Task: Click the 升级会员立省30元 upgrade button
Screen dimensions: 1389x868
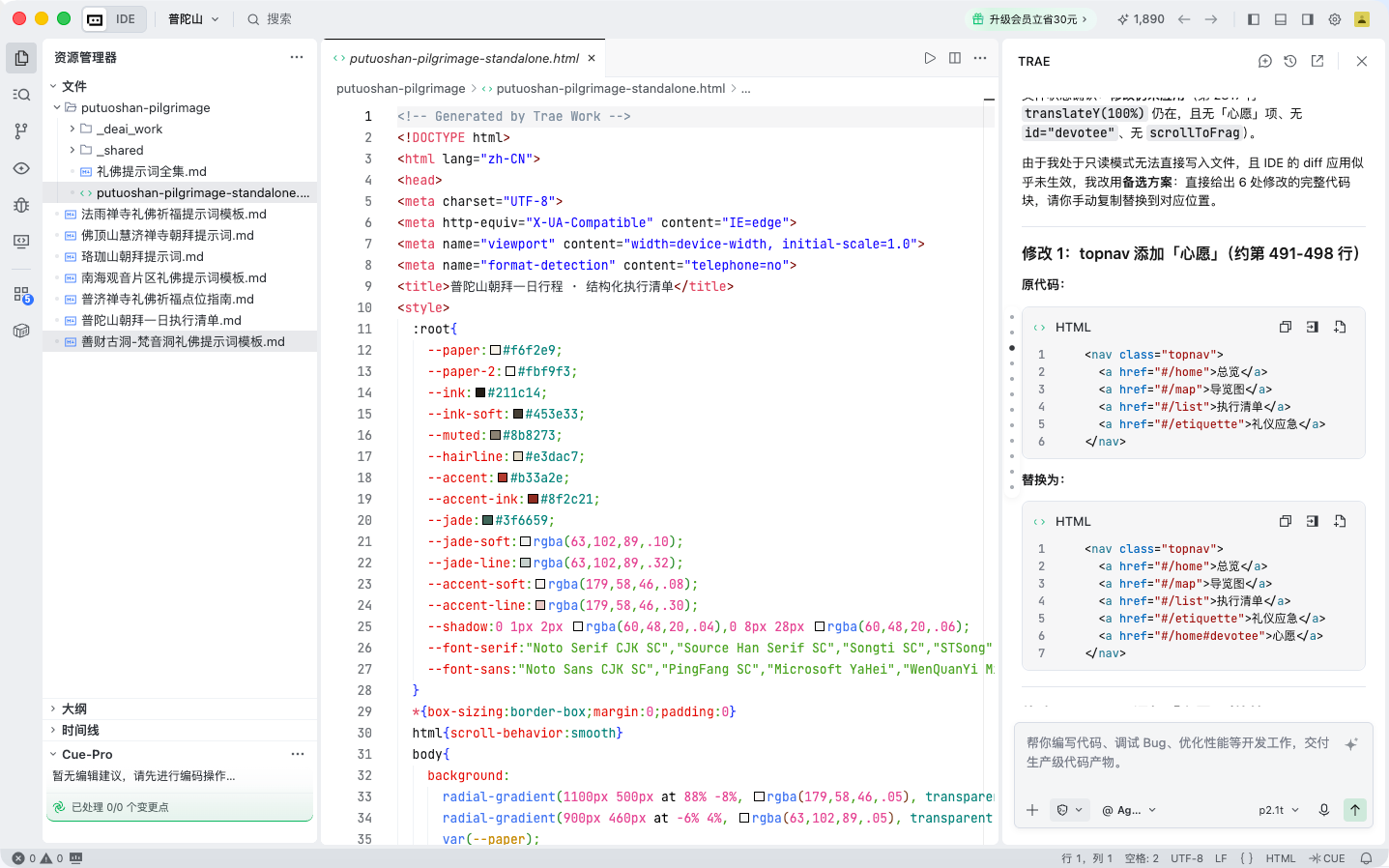Action: tap(1031, 19)
